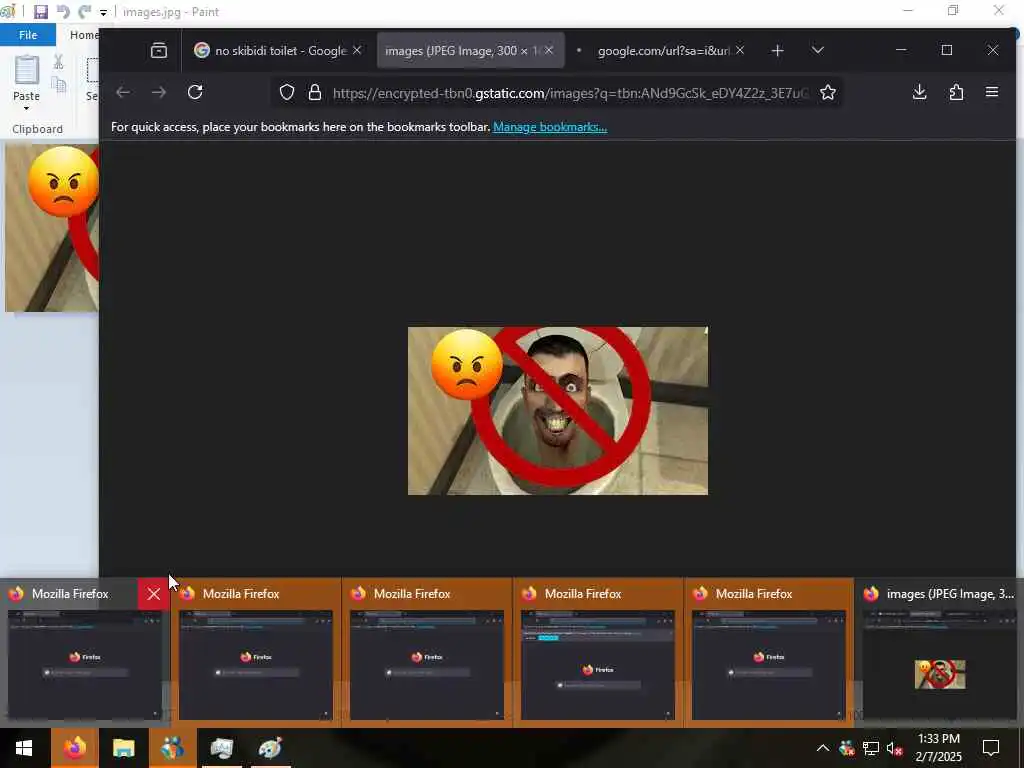Switch to google.com/url tab
Viewport: 1024px width, 768px height.
tap(661, 50)
